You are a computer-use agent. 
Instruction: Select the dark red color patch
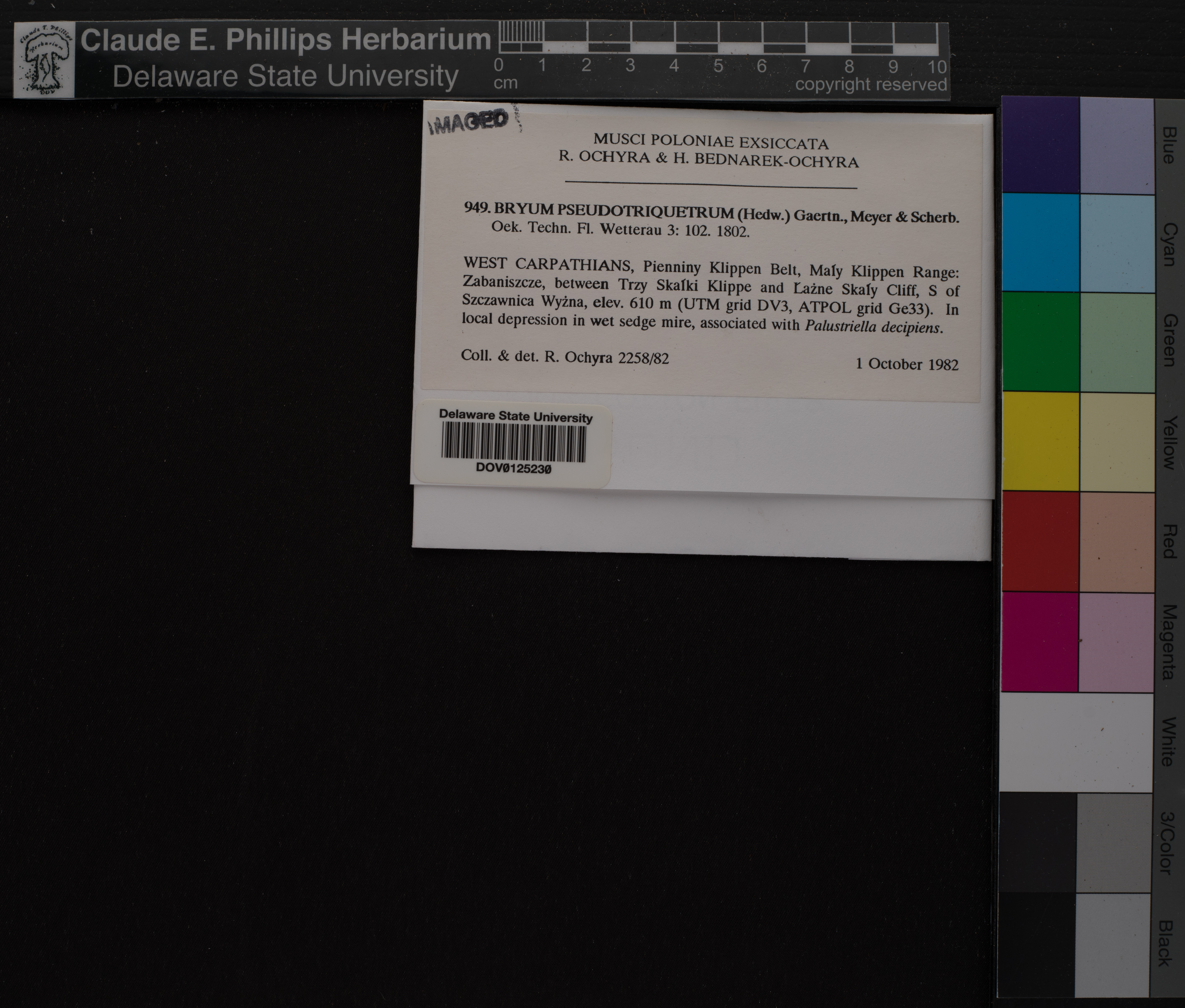pos(1040,541)
